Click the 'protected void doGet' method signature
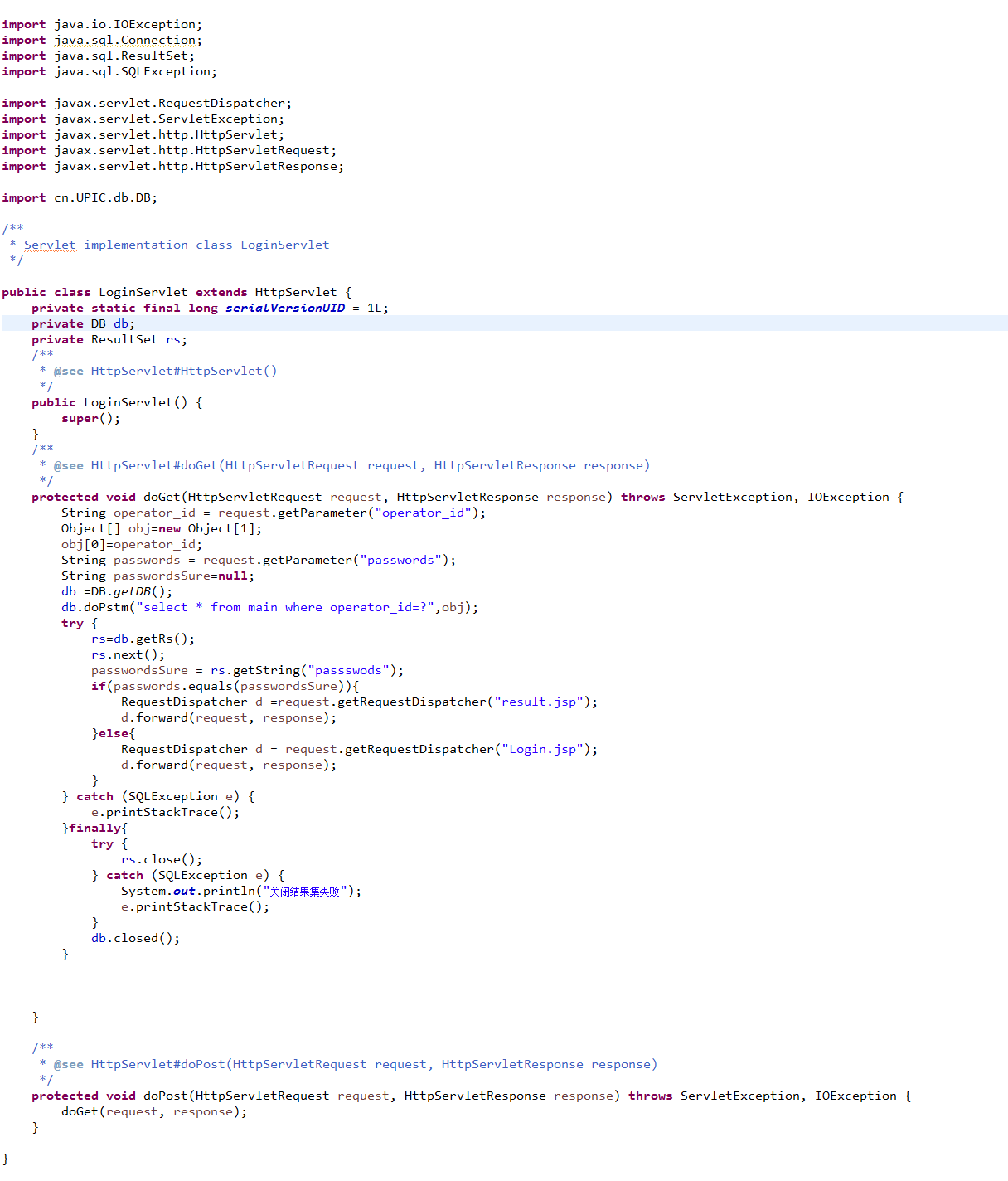Screen dimensions: 1008x1181 click(x=468, y=497)
